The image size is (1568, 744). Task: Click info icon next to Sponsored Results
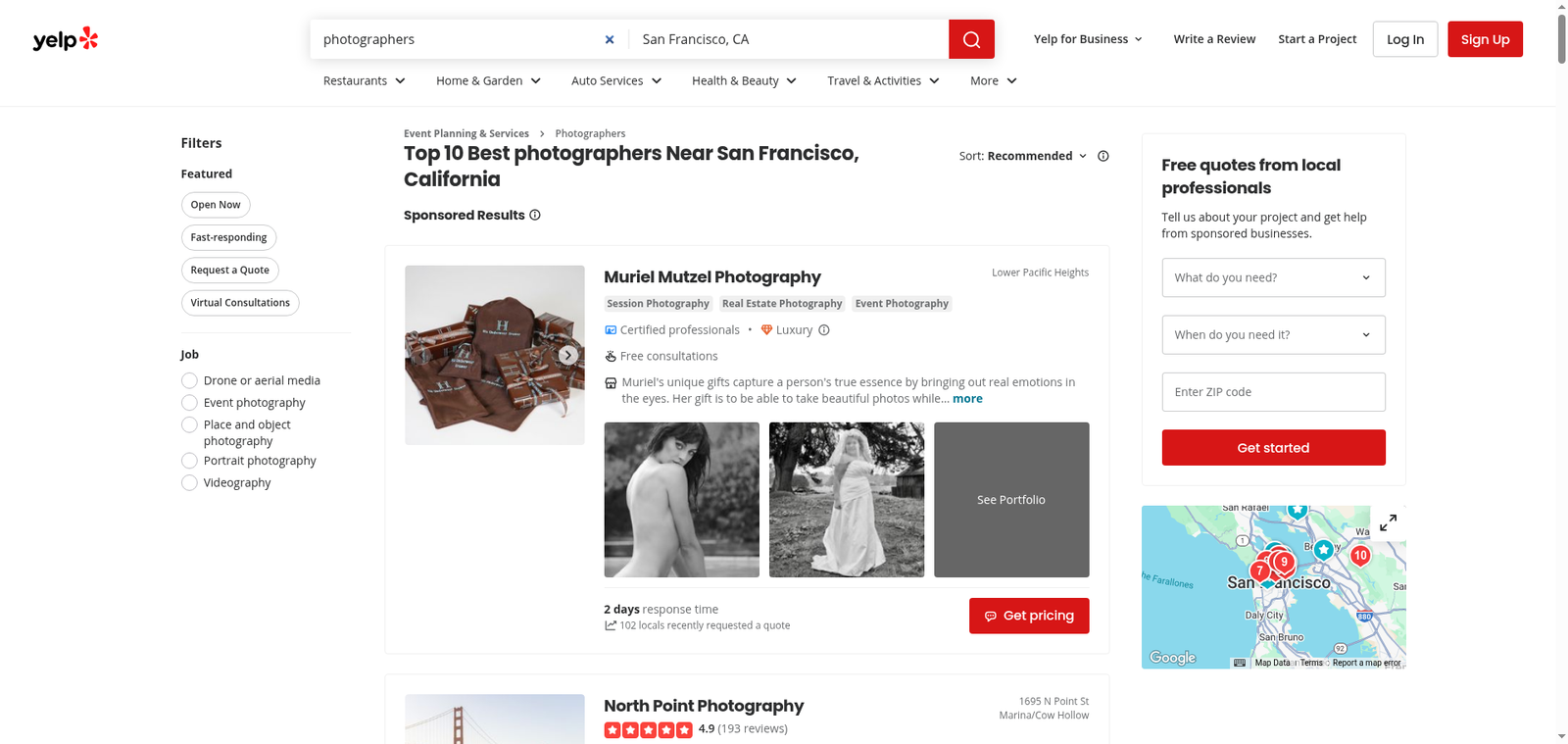(x=535, y=215)
